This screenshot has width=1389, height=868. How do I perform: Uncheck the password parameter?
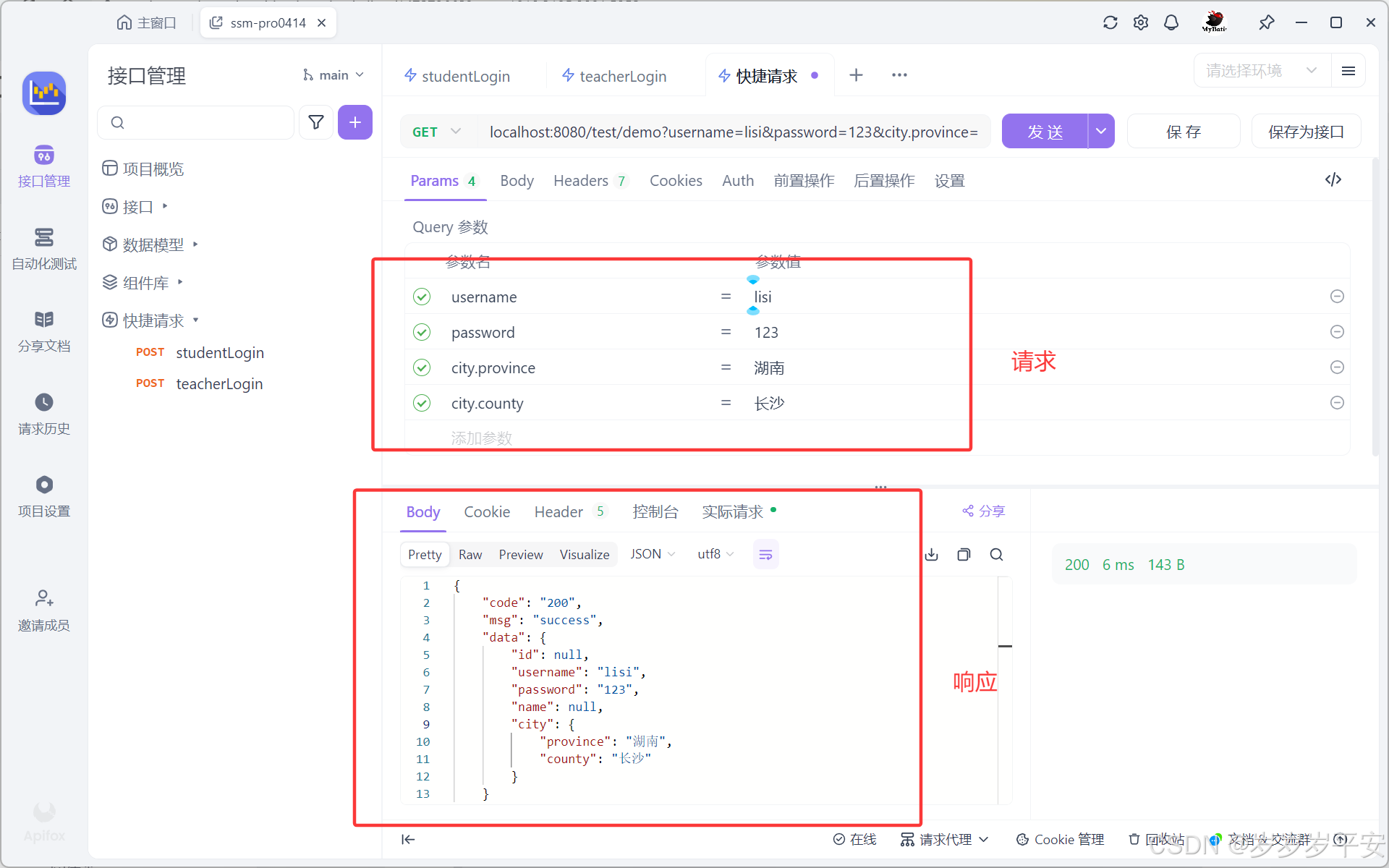(x=422, y=332)
